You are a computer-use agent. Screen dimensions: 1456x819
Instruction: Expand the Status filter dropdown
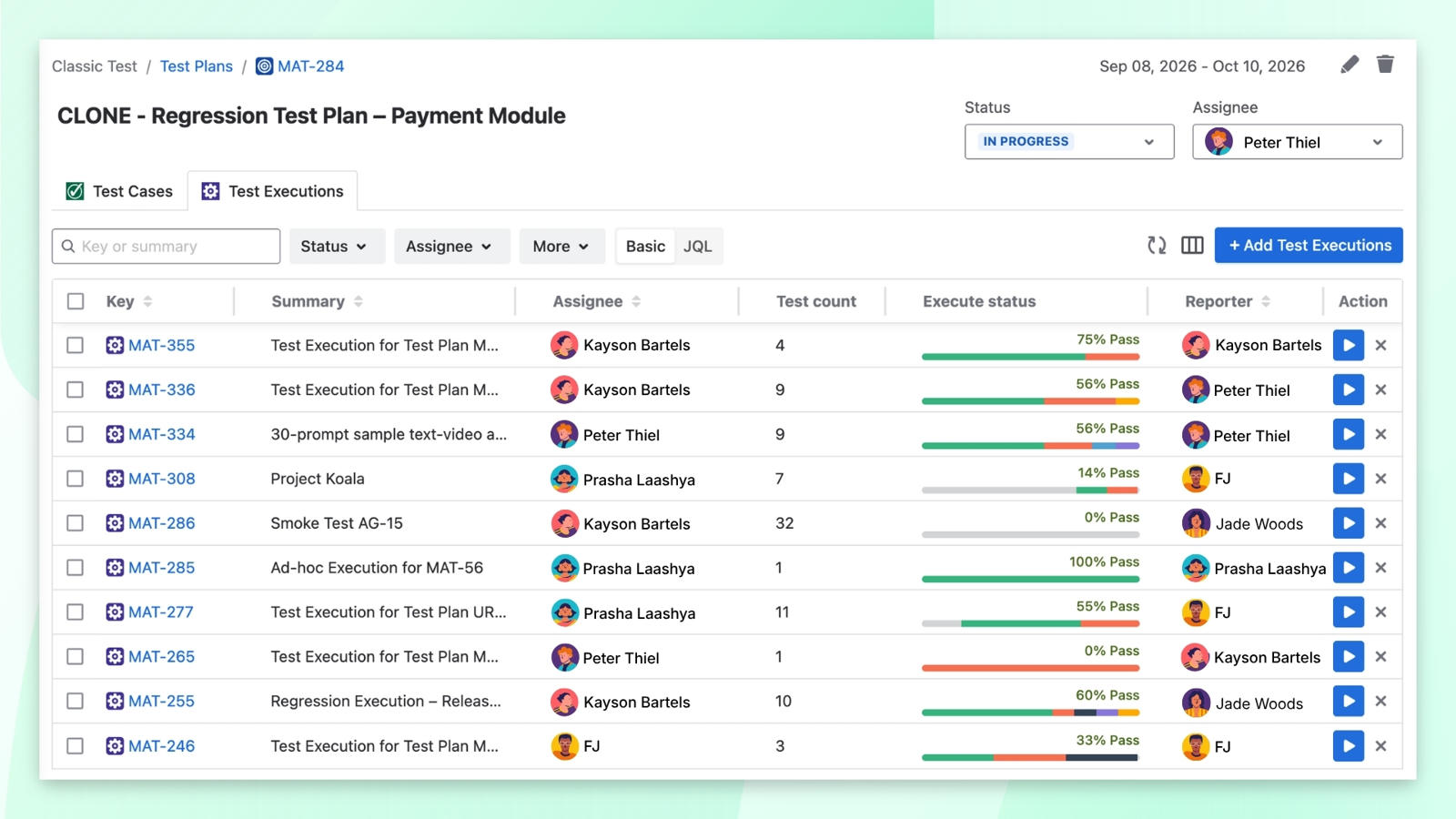pos(337,247)
